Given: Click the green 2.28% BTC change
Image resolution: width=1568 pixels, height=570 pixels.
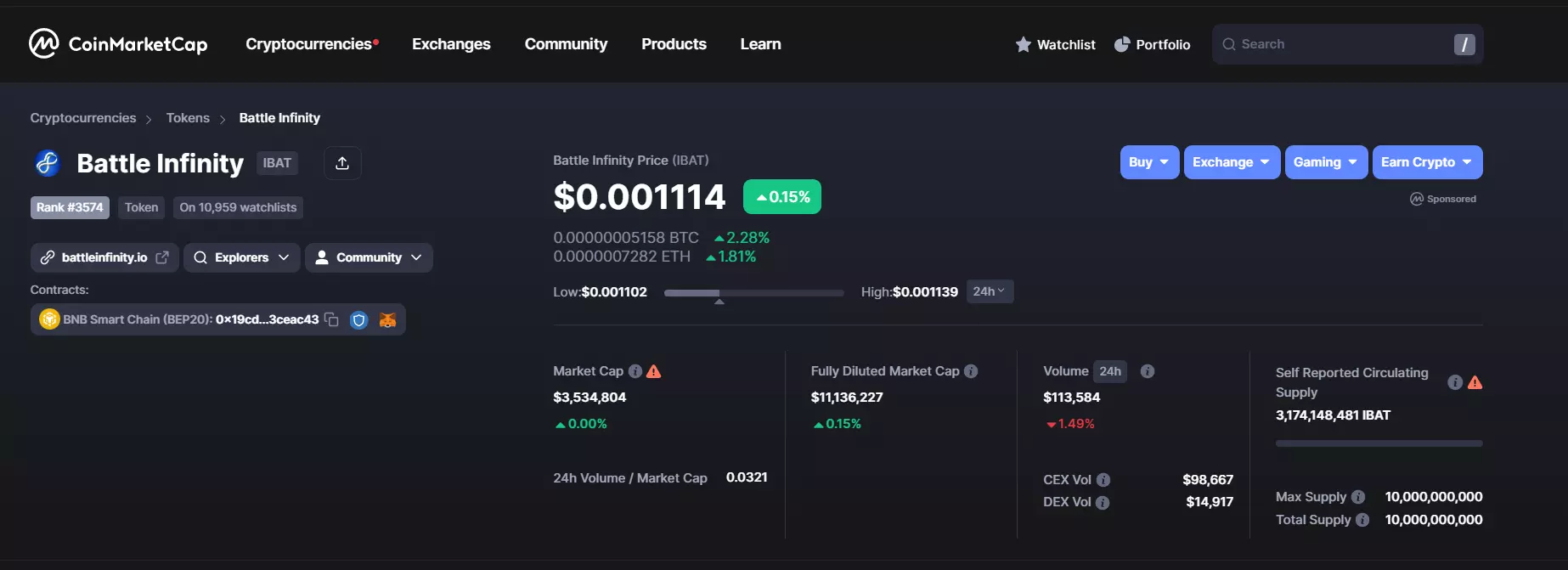Looking at the screenshot, I should click(x=742, y=238).
